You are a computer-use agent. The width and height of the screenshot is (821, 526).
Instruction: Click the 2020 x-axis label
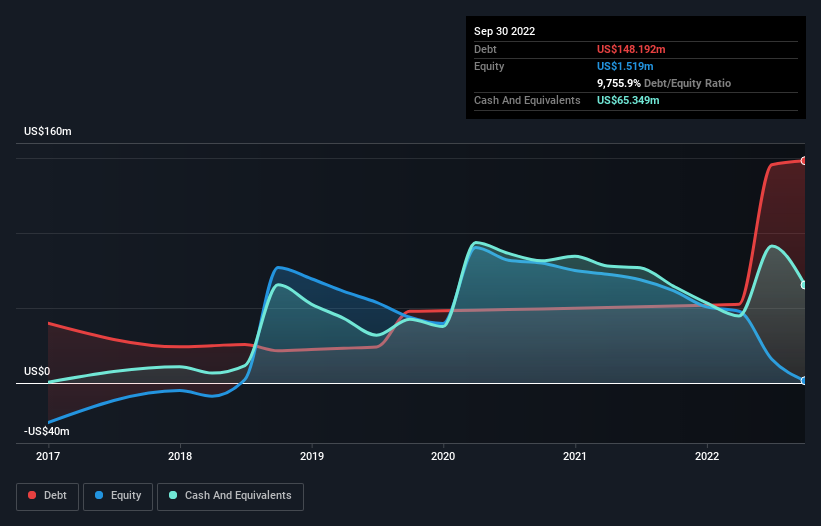443,456
